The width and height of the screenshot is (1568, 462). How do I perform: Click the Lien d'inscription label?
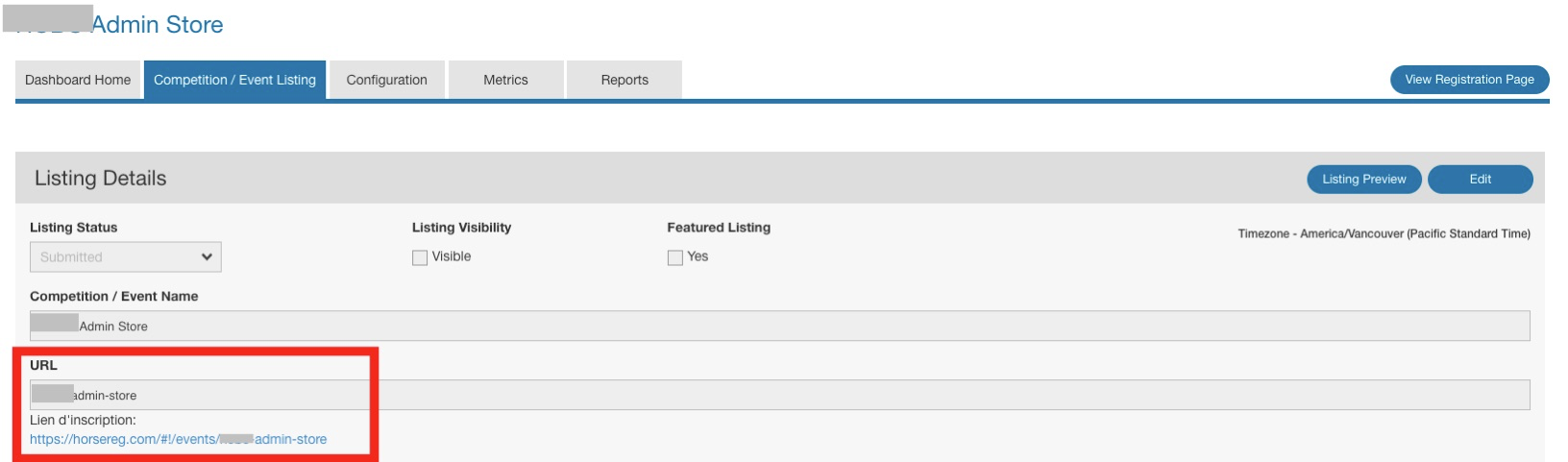tap(83, 420)
